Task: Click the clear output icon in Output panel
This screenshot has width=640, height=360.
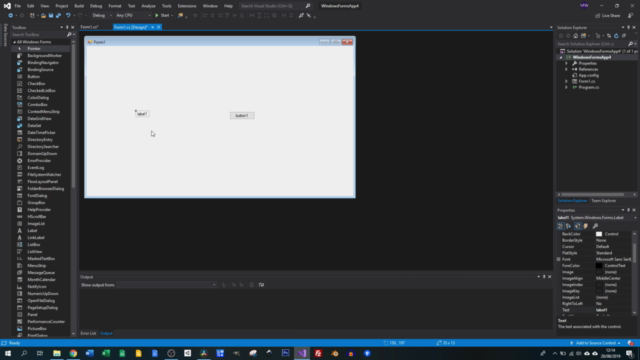Action: tap(251, 285)
